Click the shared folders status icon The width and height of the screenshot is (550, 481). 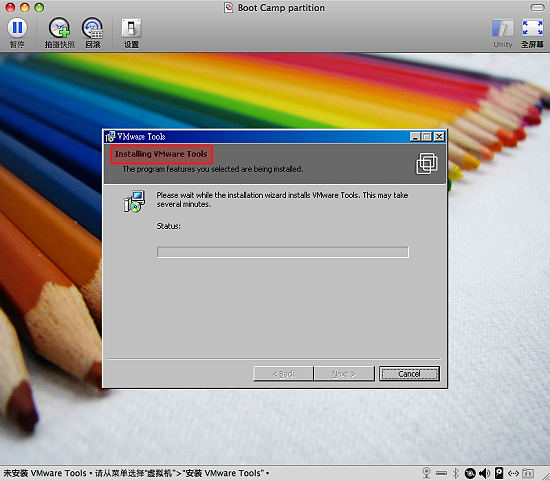tap(528, 473)
